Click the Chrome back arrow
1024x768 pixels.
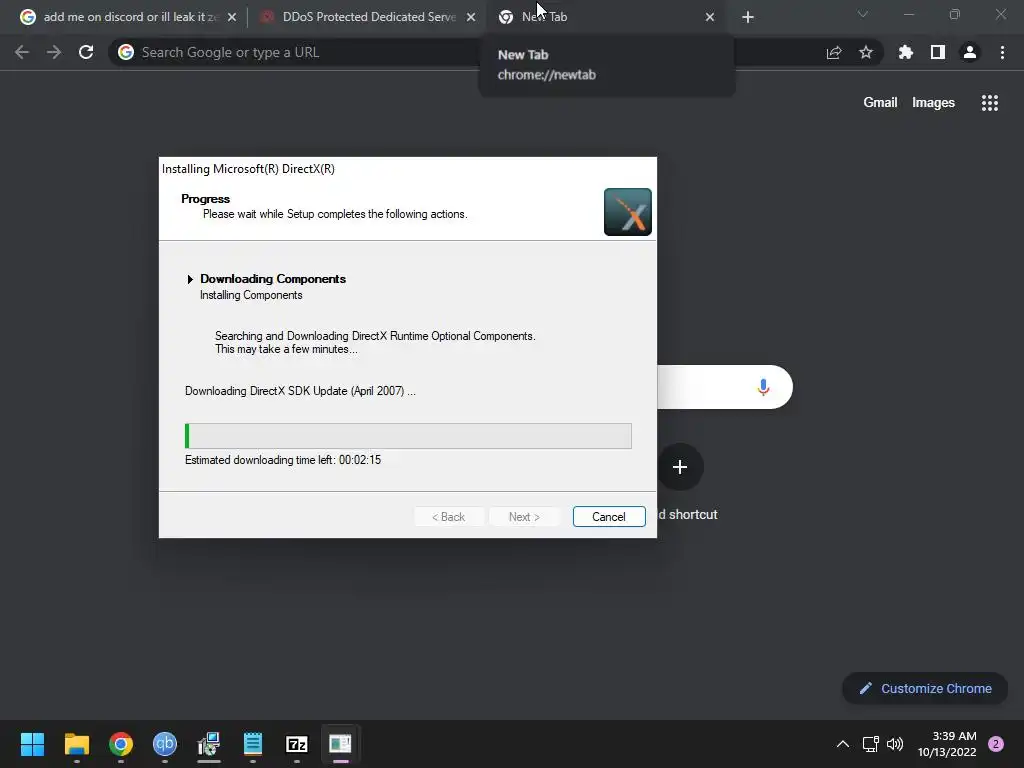click(22, 52)
